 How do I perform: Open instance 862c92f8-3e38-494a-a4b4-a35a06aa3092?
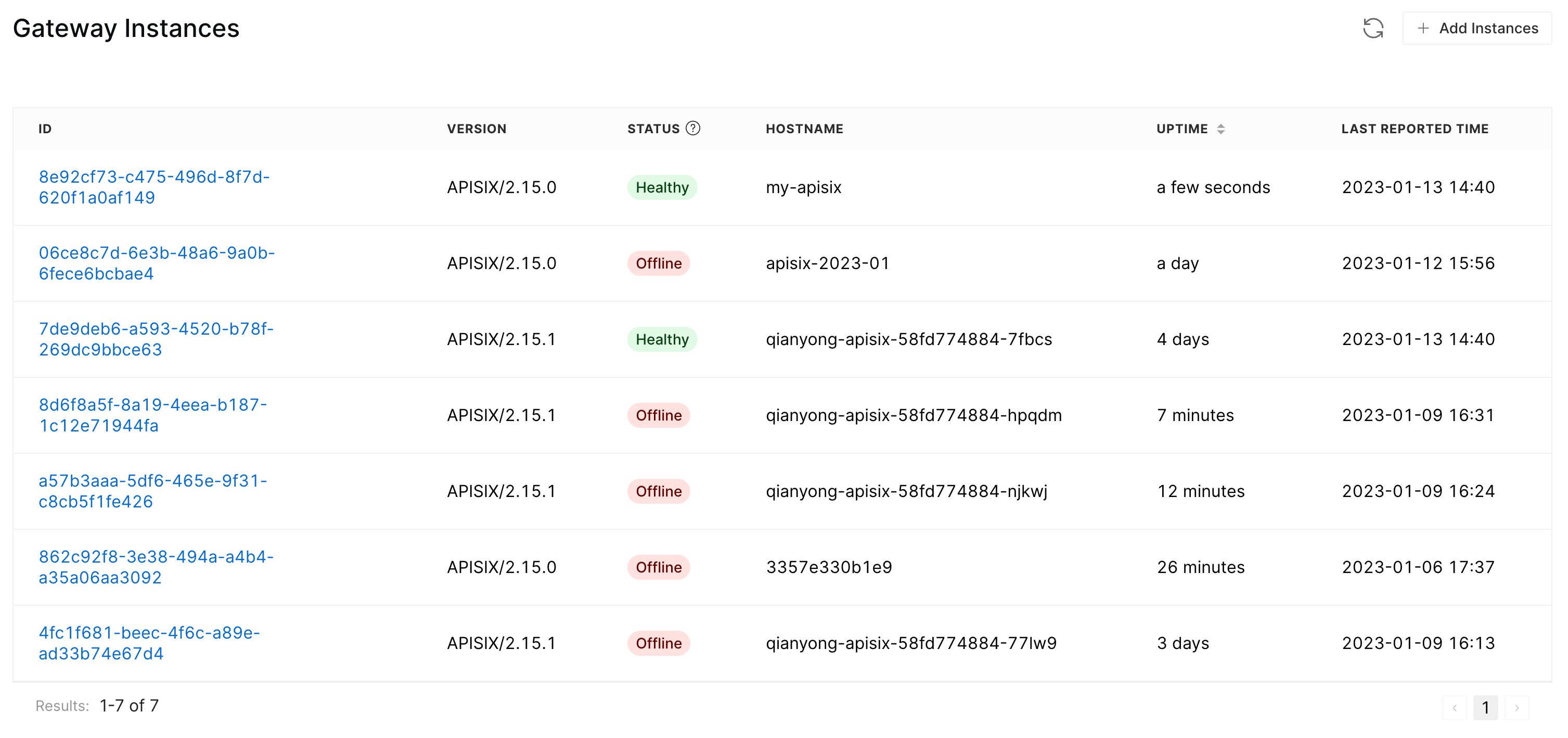156,567
